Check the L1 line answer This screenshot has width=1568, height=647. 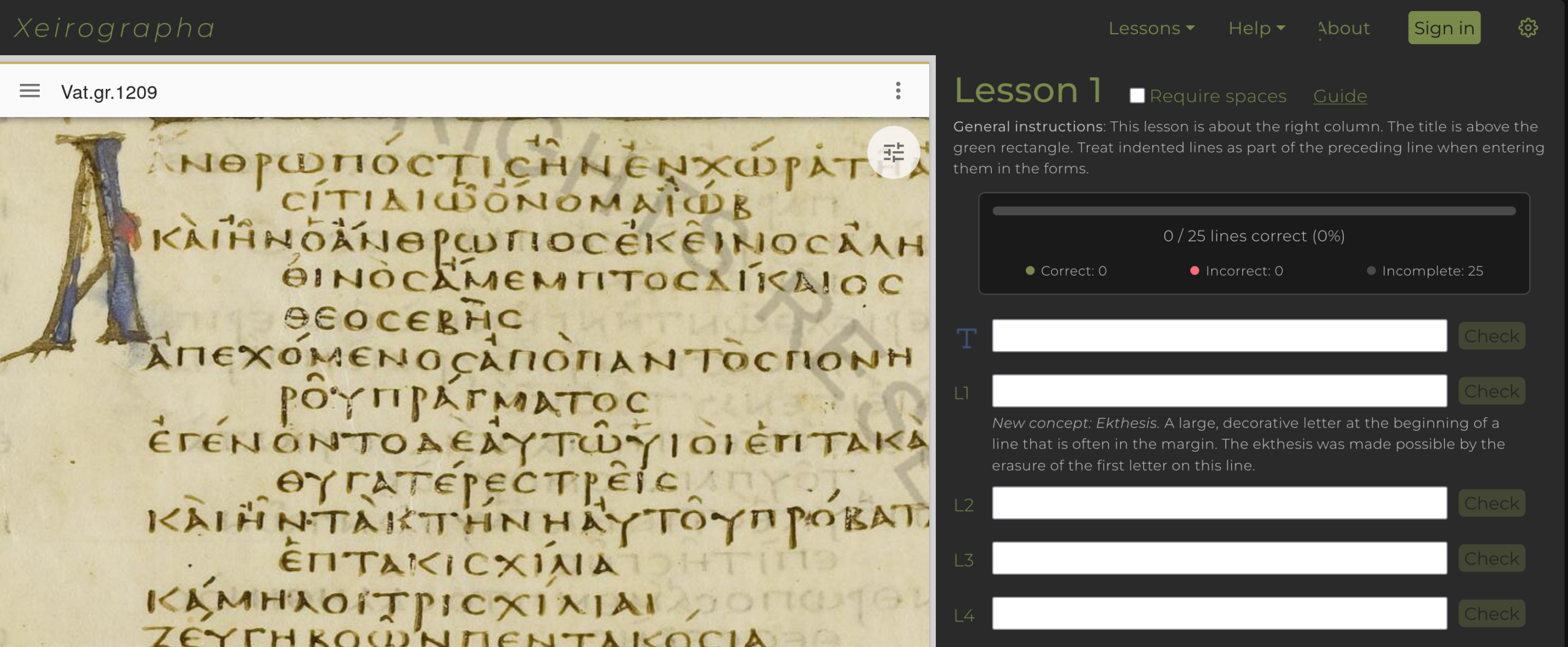coord(1491,391)
